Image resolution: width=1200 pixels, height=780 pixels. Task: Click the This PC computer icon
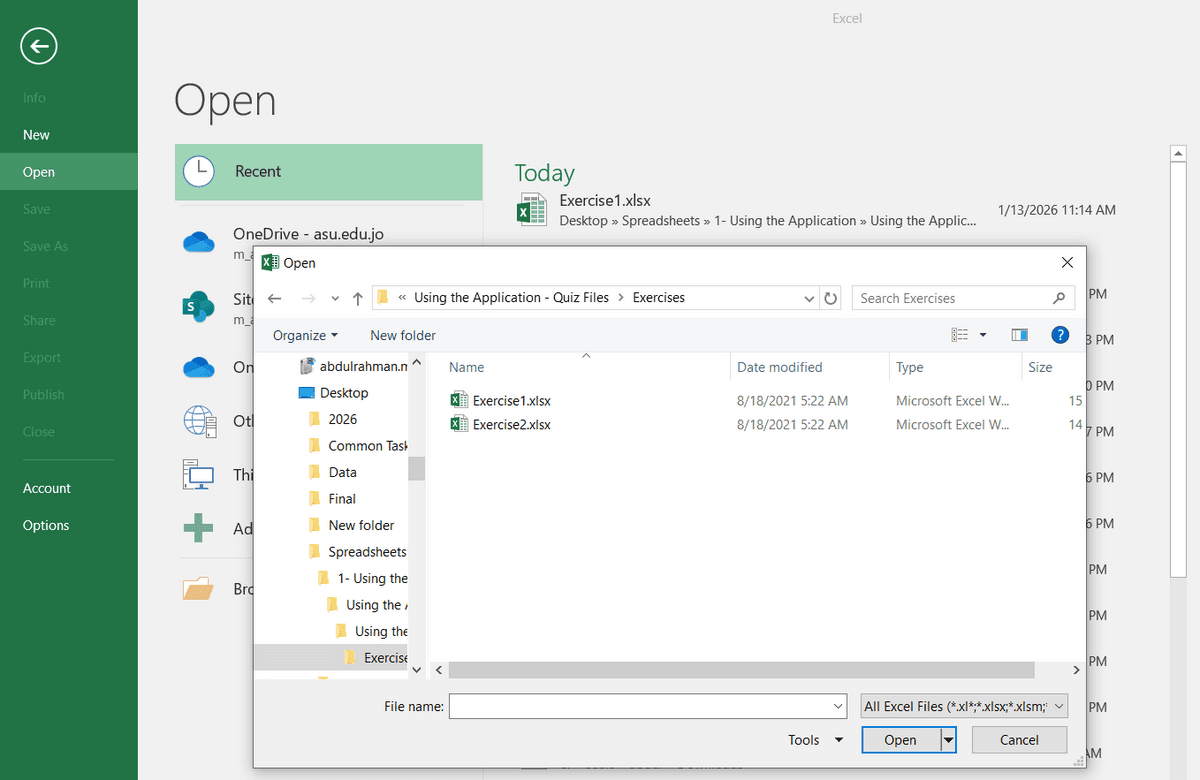[x=199, y=474]
